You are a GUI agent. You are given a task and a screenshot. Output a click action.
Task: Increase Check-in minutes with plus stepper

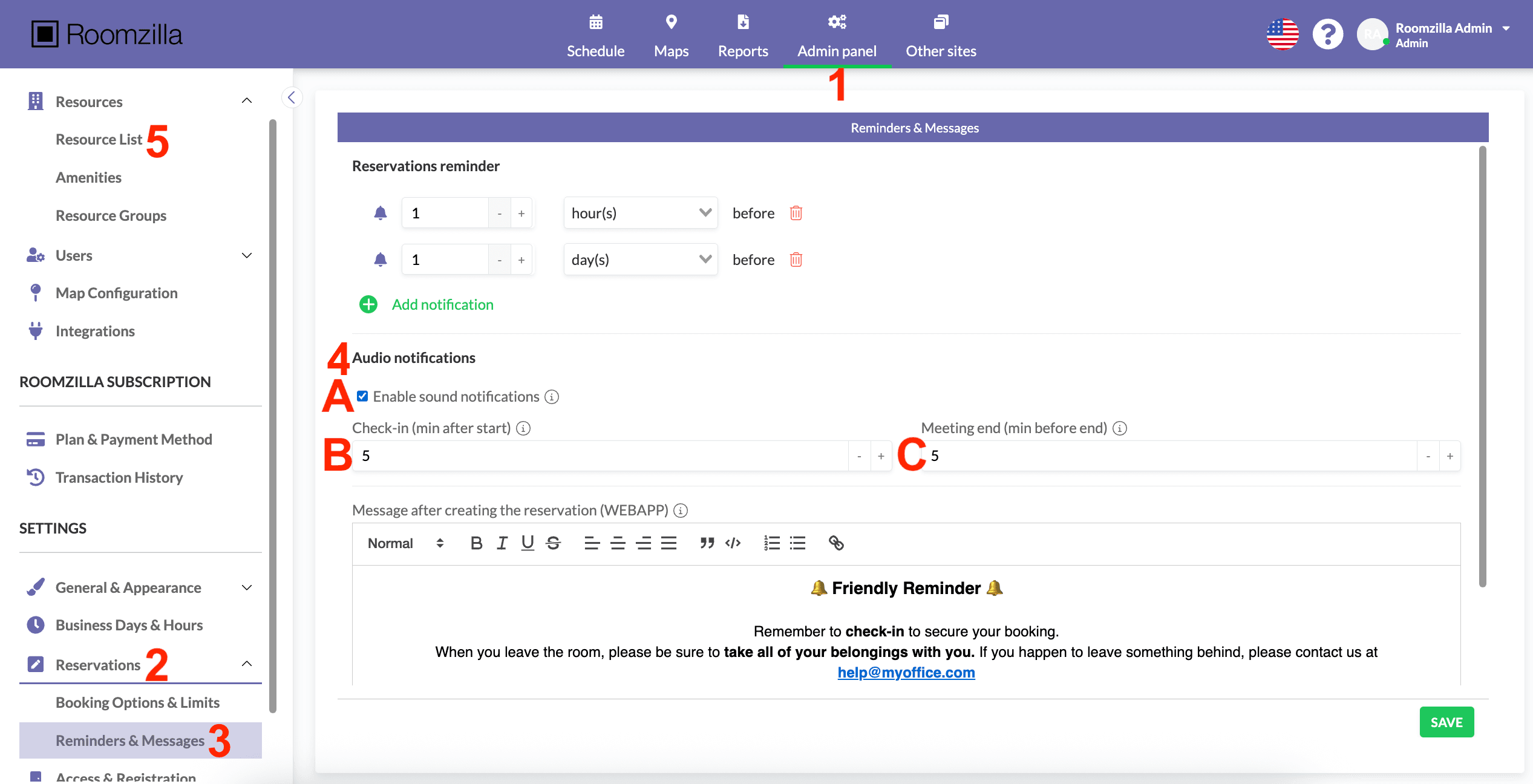[x=881, y=456]
